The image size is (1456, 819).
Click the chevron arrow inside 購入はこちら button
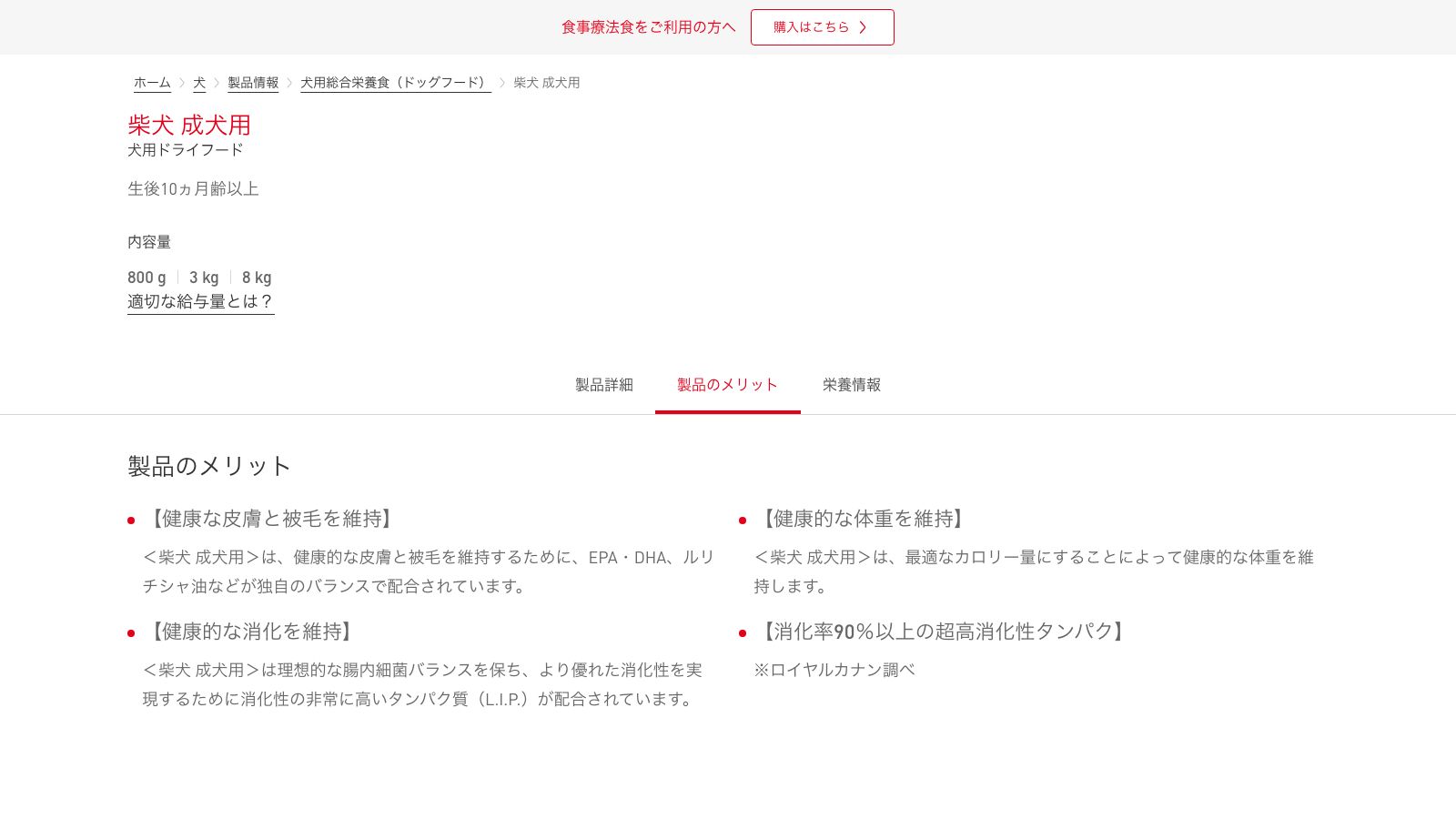point(863,27)
